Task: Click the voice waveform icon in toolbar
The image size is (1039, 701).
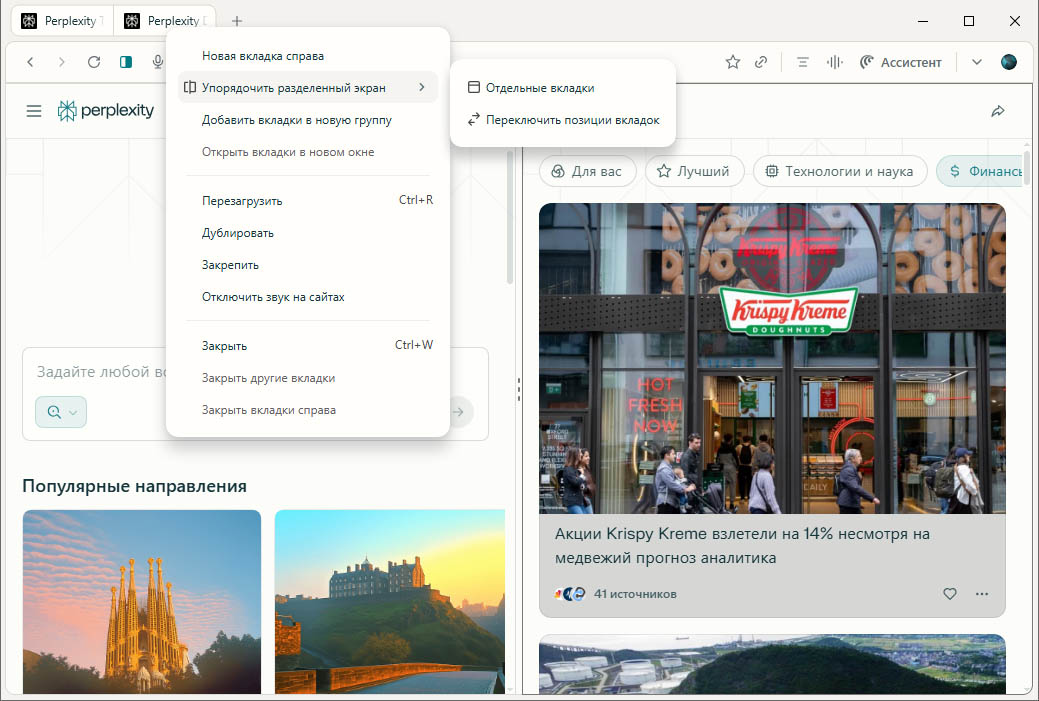Action: coord(834,62)
